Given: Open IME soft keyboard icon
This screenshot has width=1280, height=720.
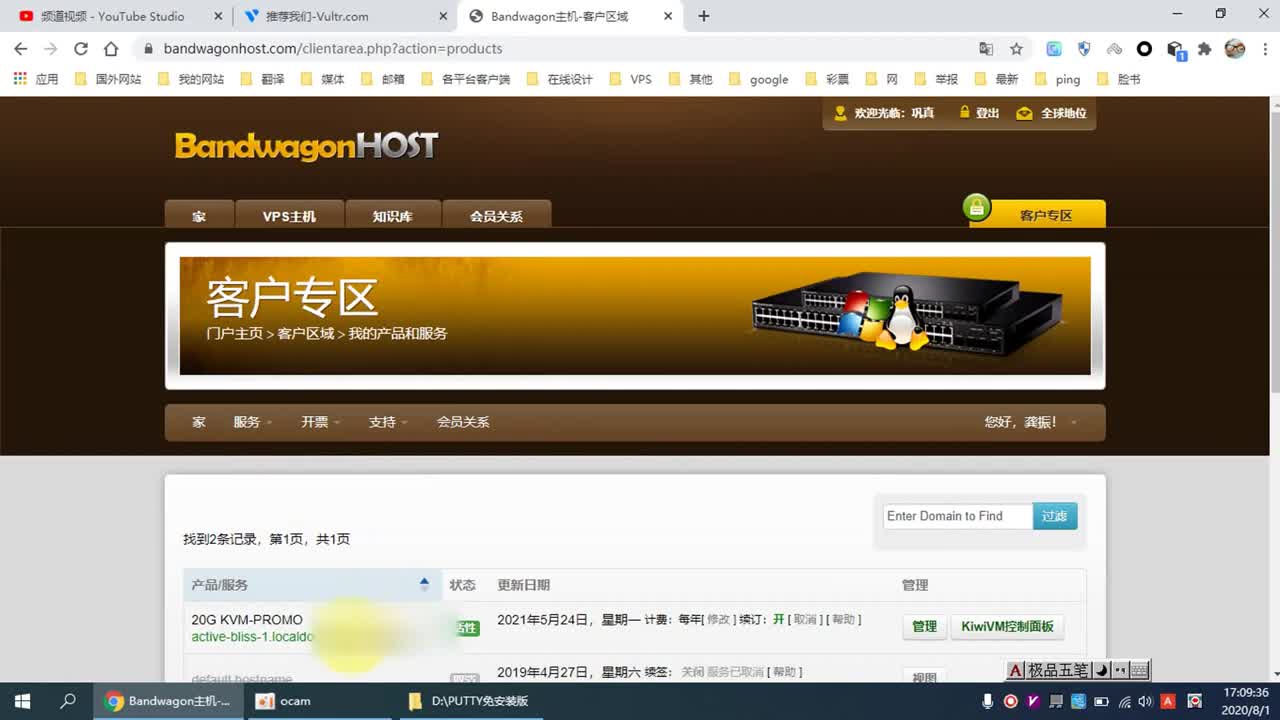Looking at the screenshot, I should click(1138, 670).
